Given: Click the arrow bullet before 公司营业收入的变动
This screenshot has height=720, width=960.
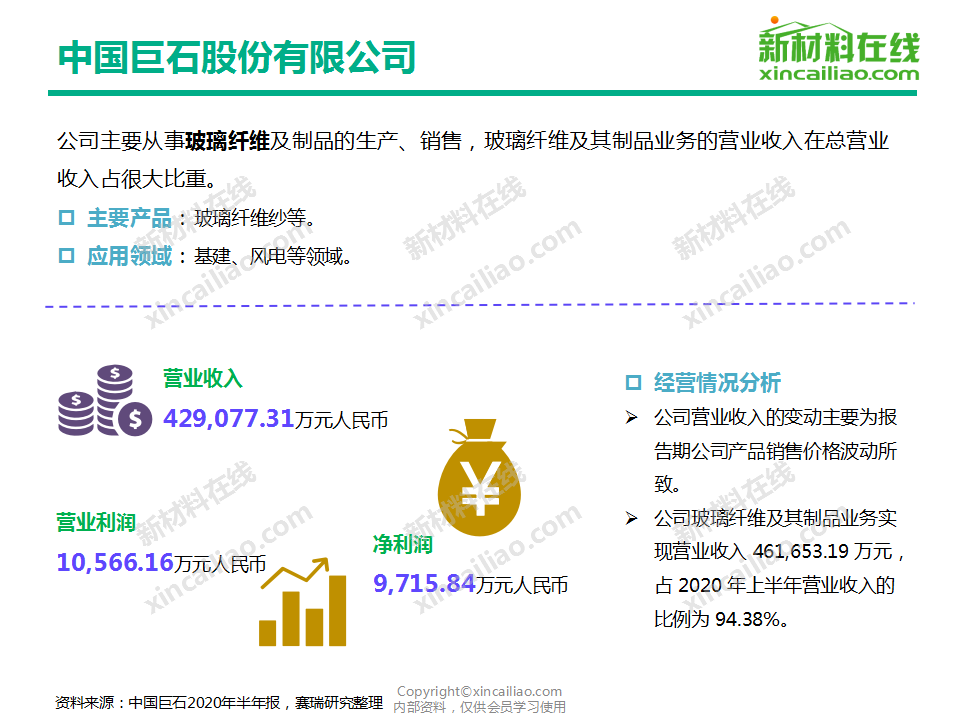Looking at the screenshot, I should [x=631, y=418].
